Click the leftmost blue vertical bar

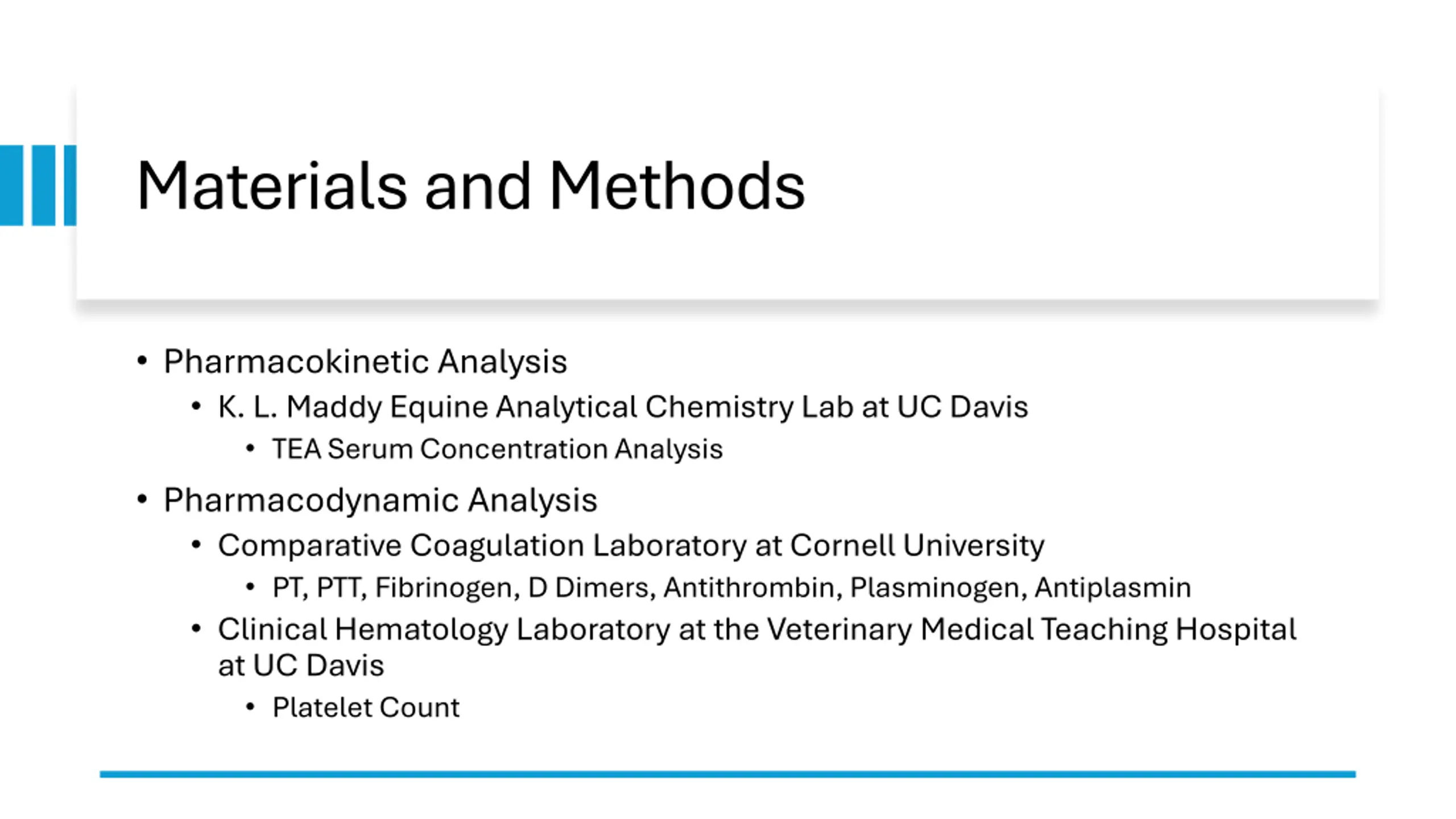[11, 185]
